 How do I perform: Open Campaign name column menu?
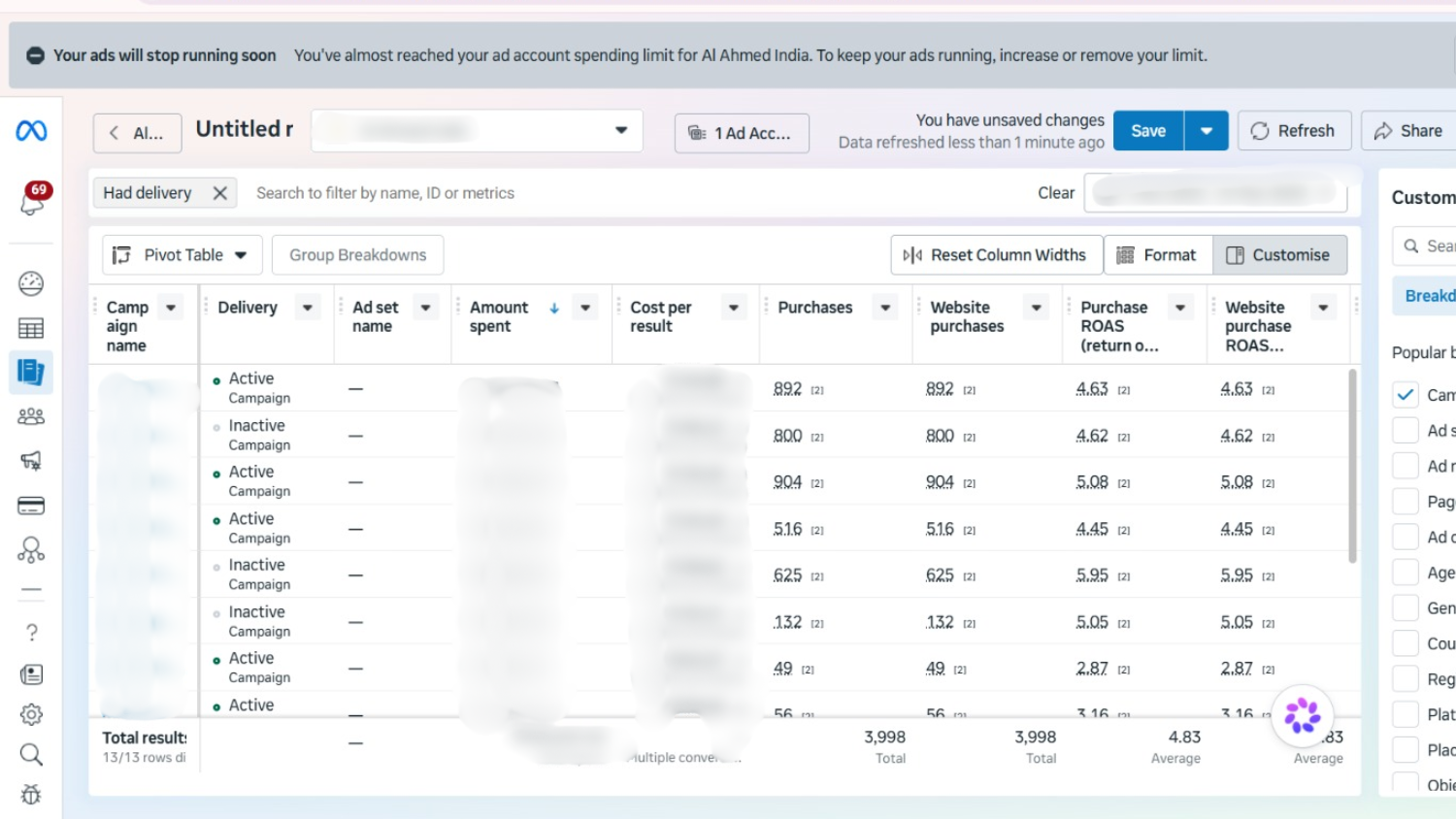[171, 308]
